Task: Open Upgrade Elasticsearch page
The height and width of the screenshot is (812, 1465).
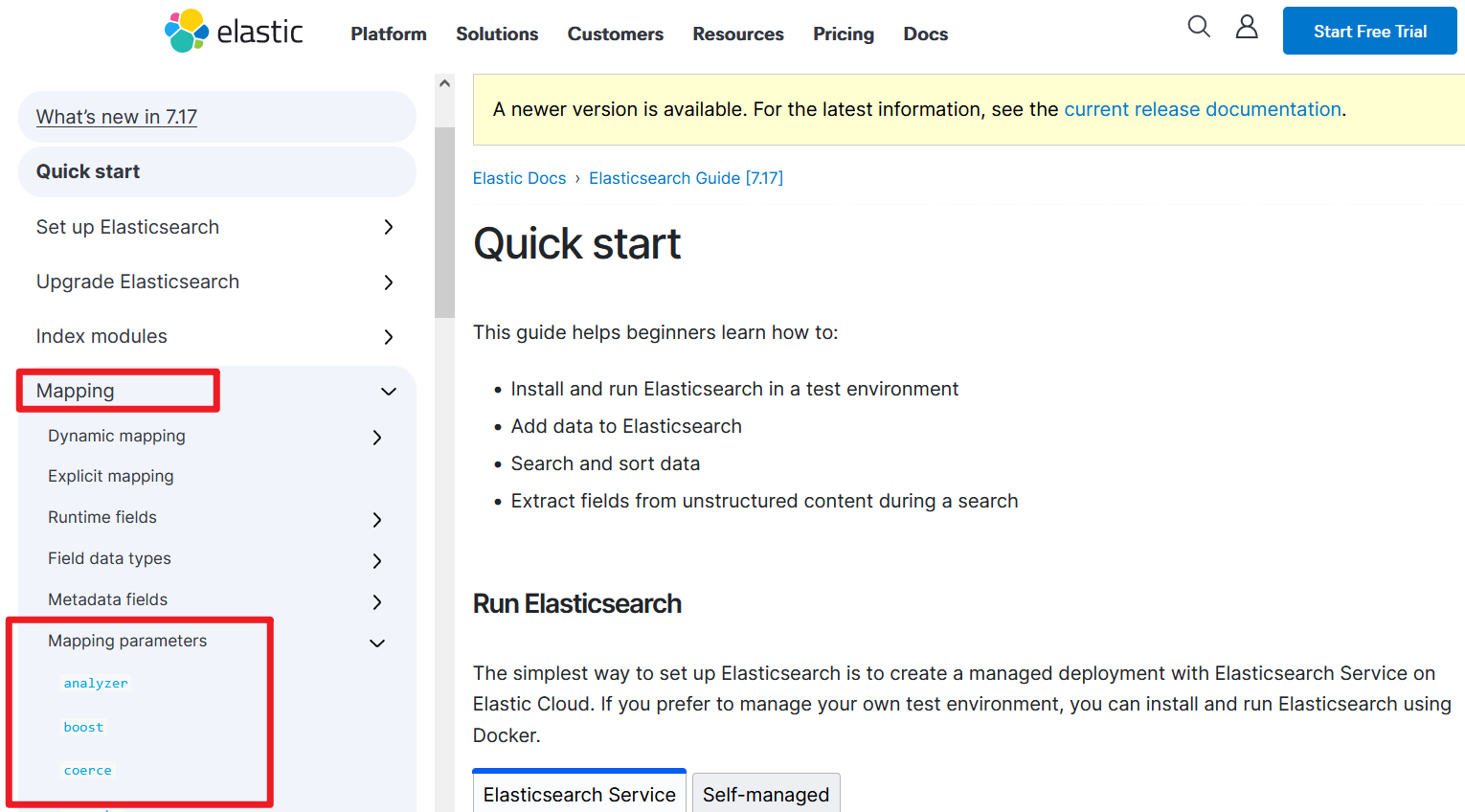Action: pos(138,282)
